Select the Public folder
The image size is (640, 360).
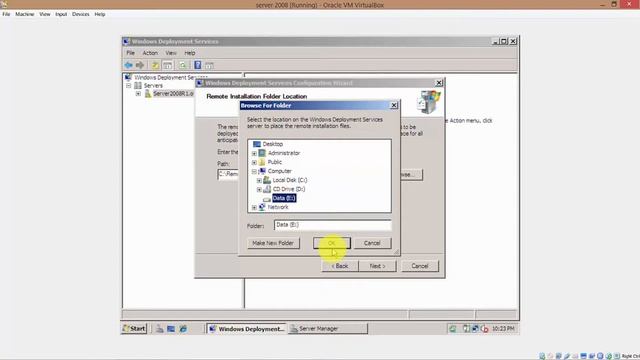pyautogui.click(x=275, y=162)
